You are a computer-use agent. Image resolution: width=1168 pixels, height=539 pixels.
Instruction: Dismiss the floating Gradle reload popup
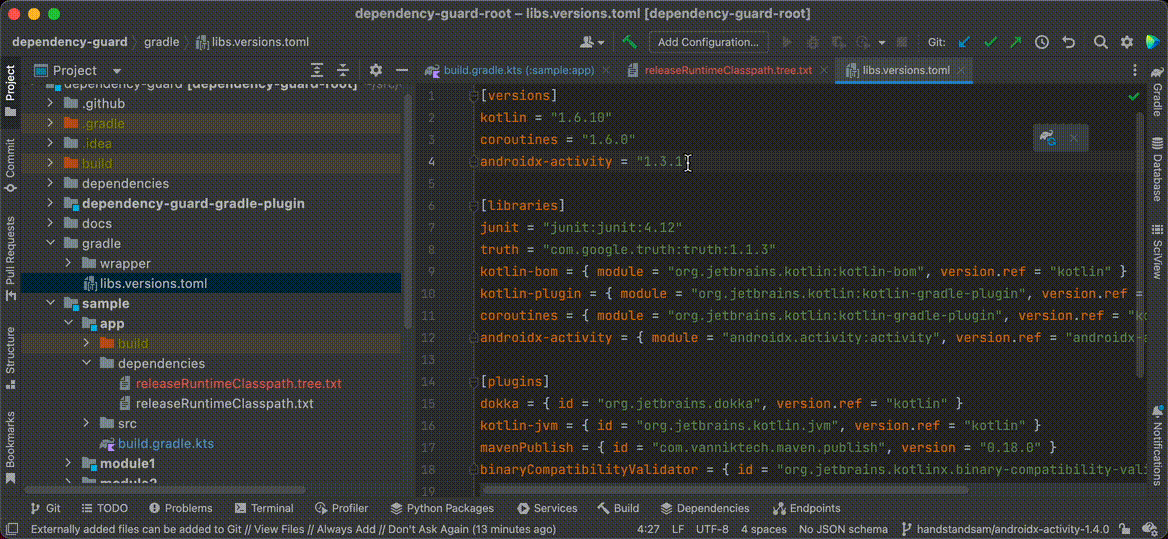tap(1073, 138)
